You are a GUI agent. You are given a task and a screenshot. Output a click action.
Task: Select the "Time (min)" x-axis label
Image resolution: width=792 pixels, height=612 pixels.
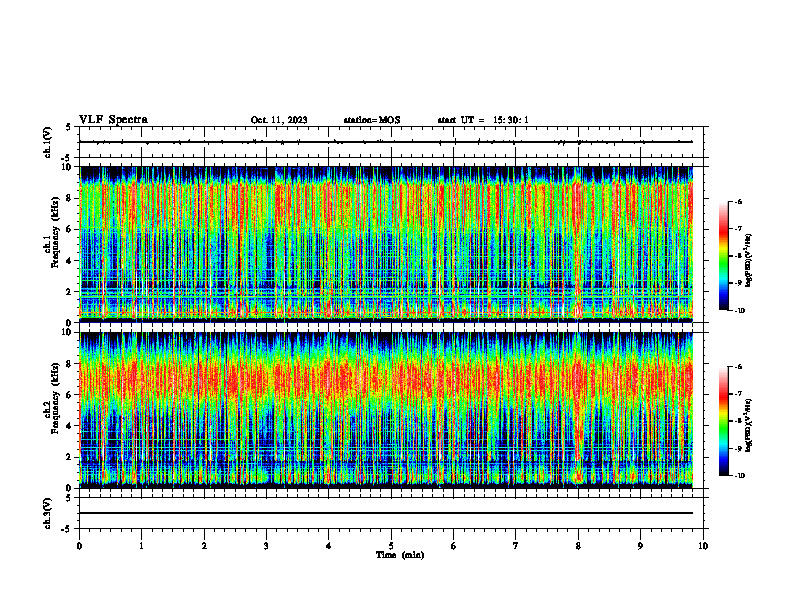click(400, 555)
